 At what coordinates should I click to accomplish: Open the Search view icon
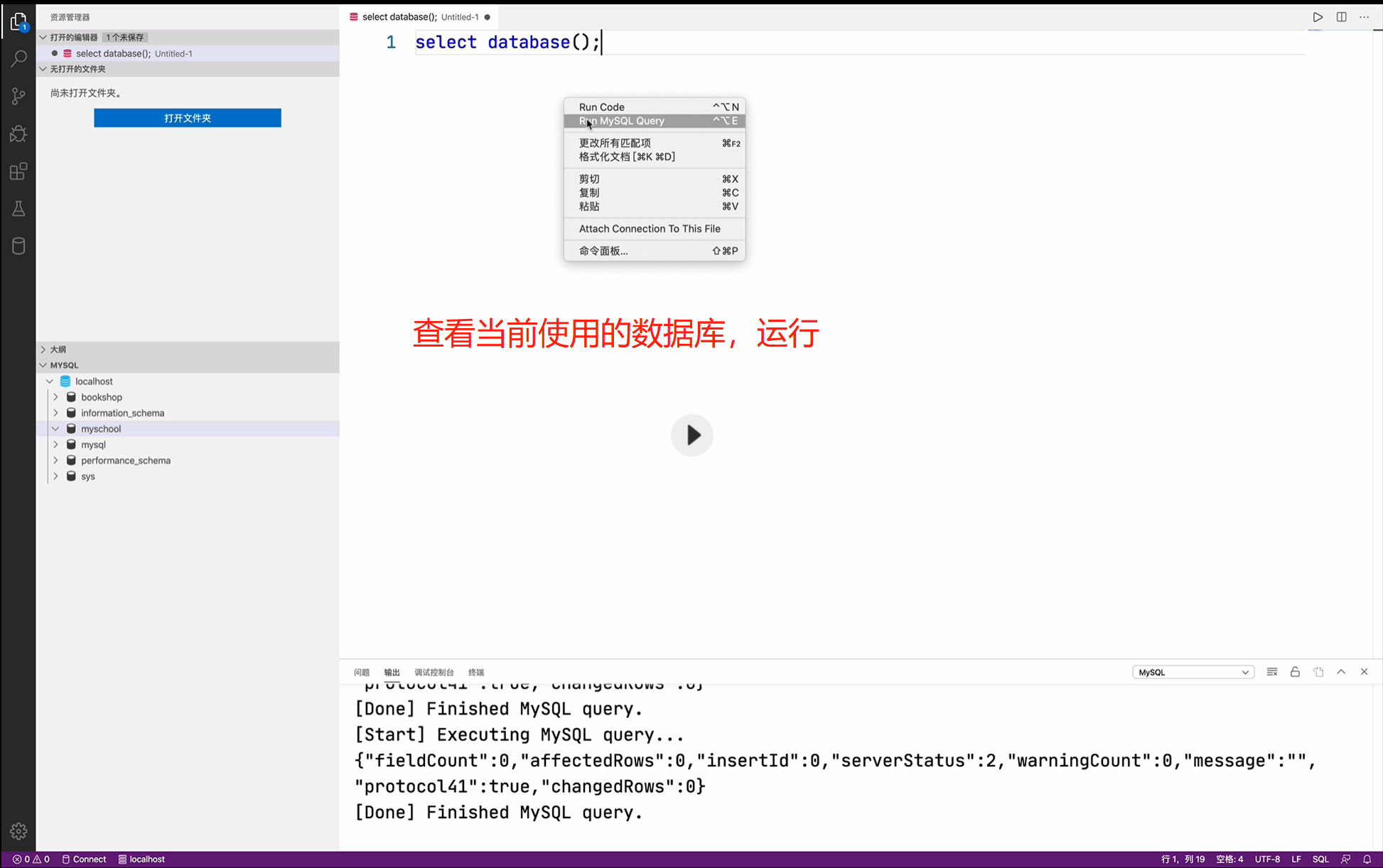[18, 58]
